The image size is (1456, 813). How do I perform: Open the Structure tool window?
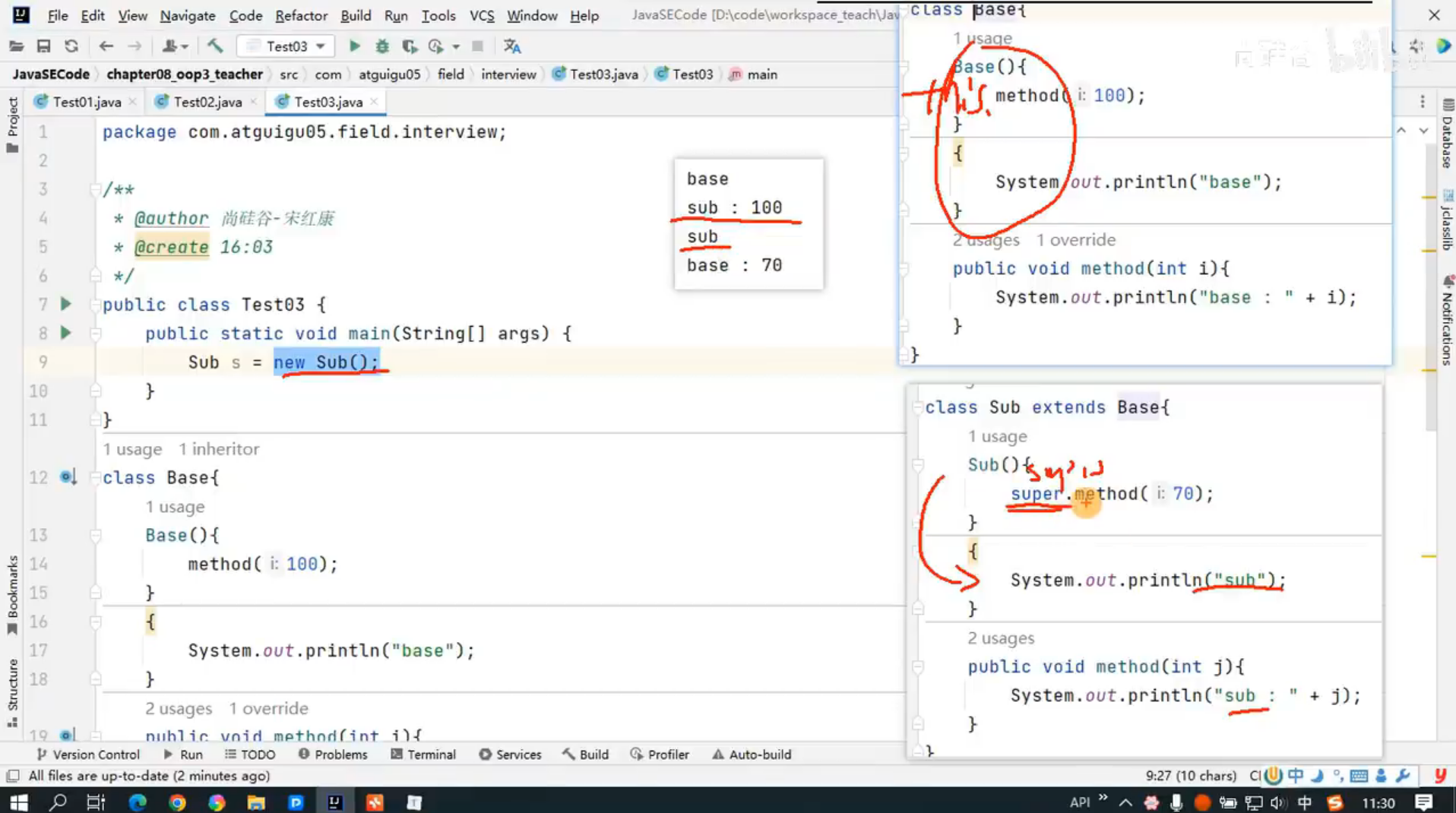[12, 692]
